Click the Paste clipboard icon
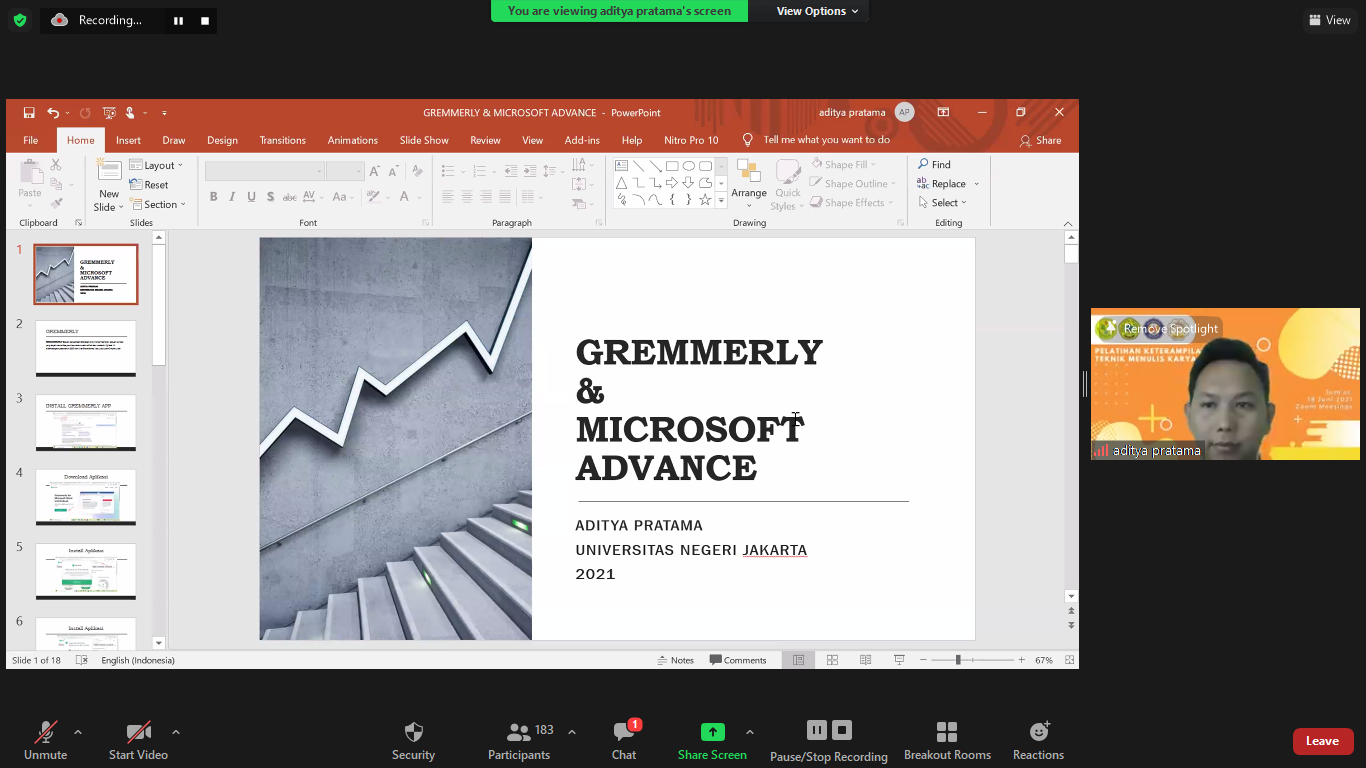 coord(31,171)
